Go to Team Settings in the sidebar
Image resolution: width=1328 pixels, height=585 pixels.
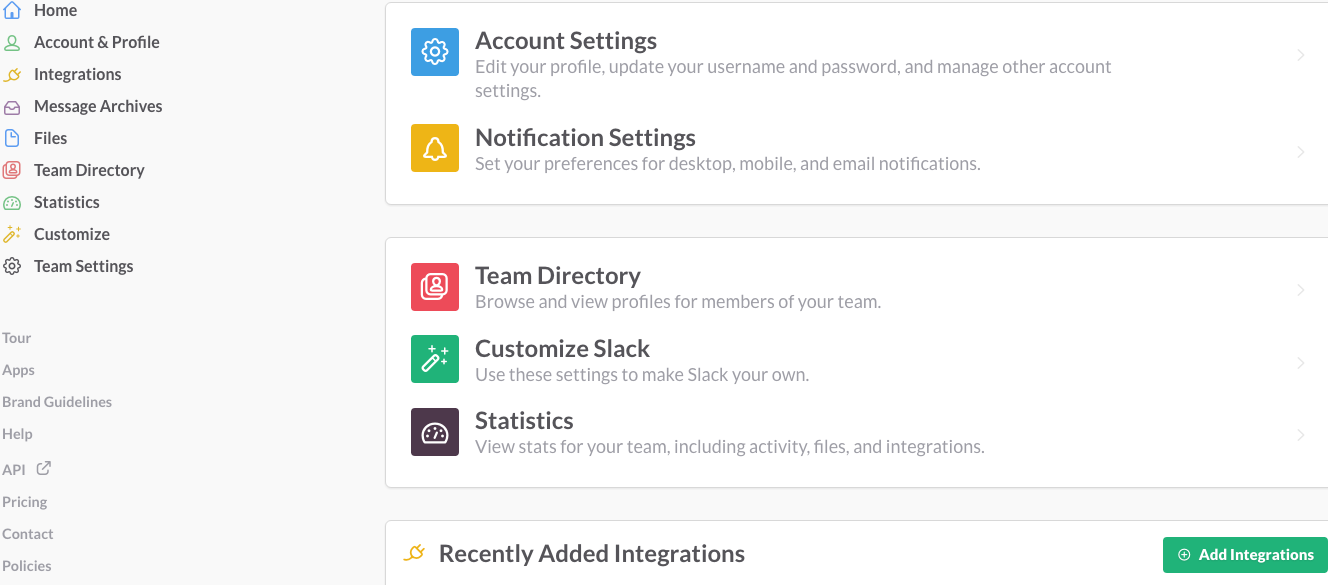click(83, 266)
